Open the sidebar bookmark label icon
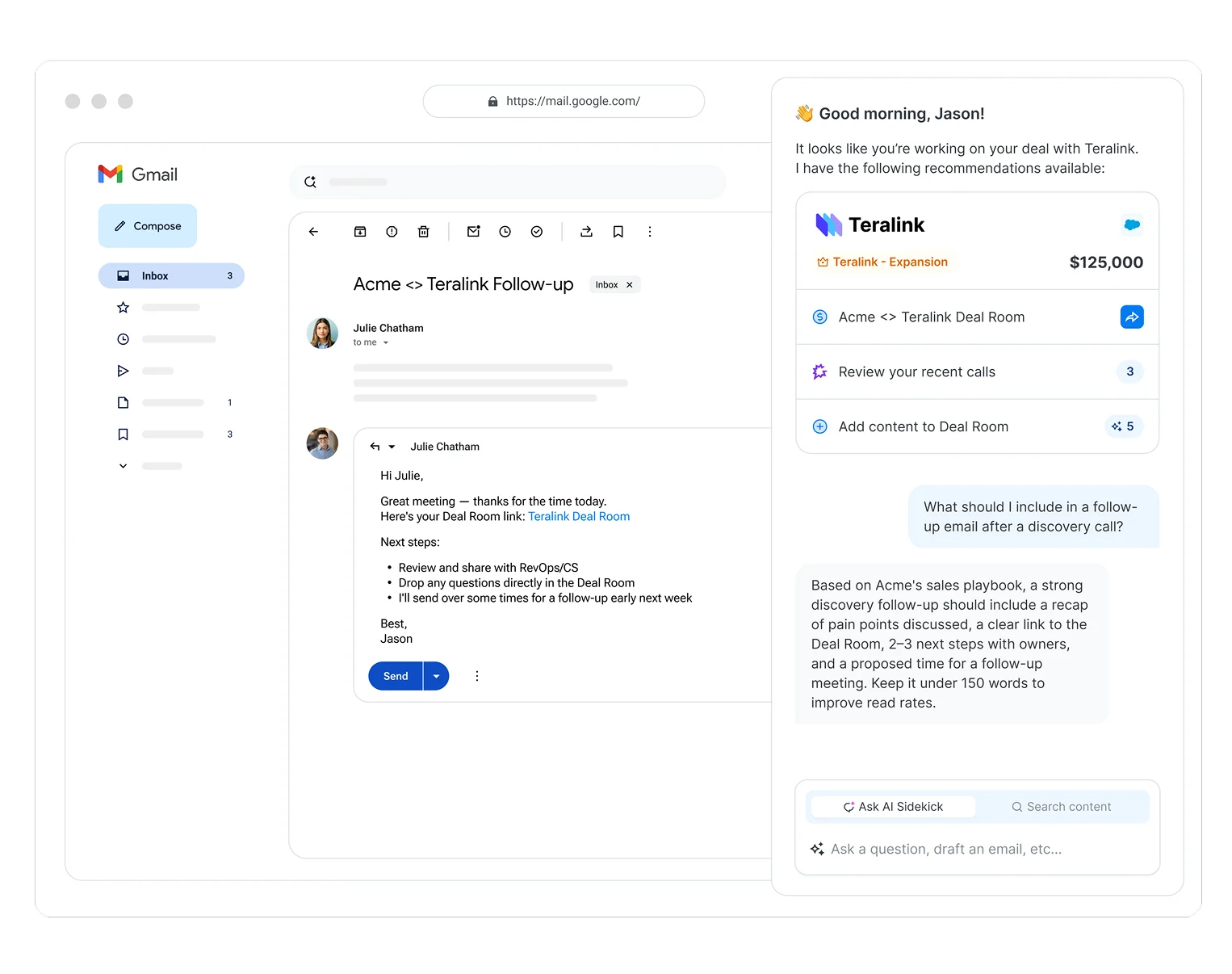Screen dimensions: 1232x974 [123, 435]
